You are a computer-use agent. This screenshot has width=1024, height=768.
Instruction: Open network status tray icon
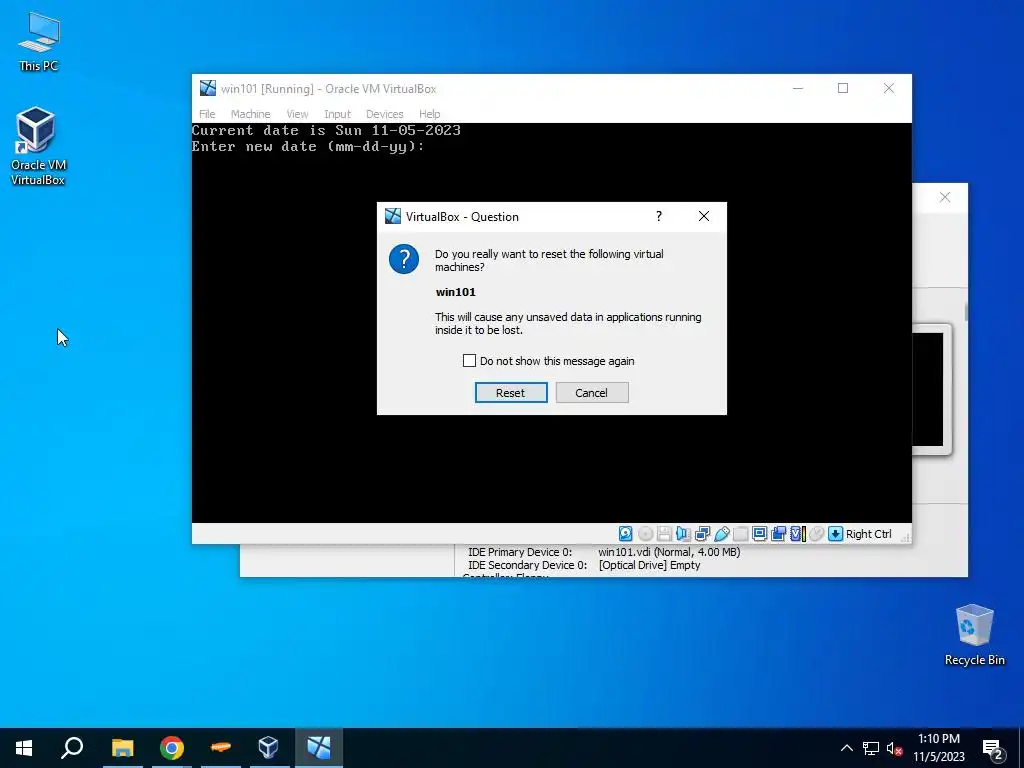(871, 748)
